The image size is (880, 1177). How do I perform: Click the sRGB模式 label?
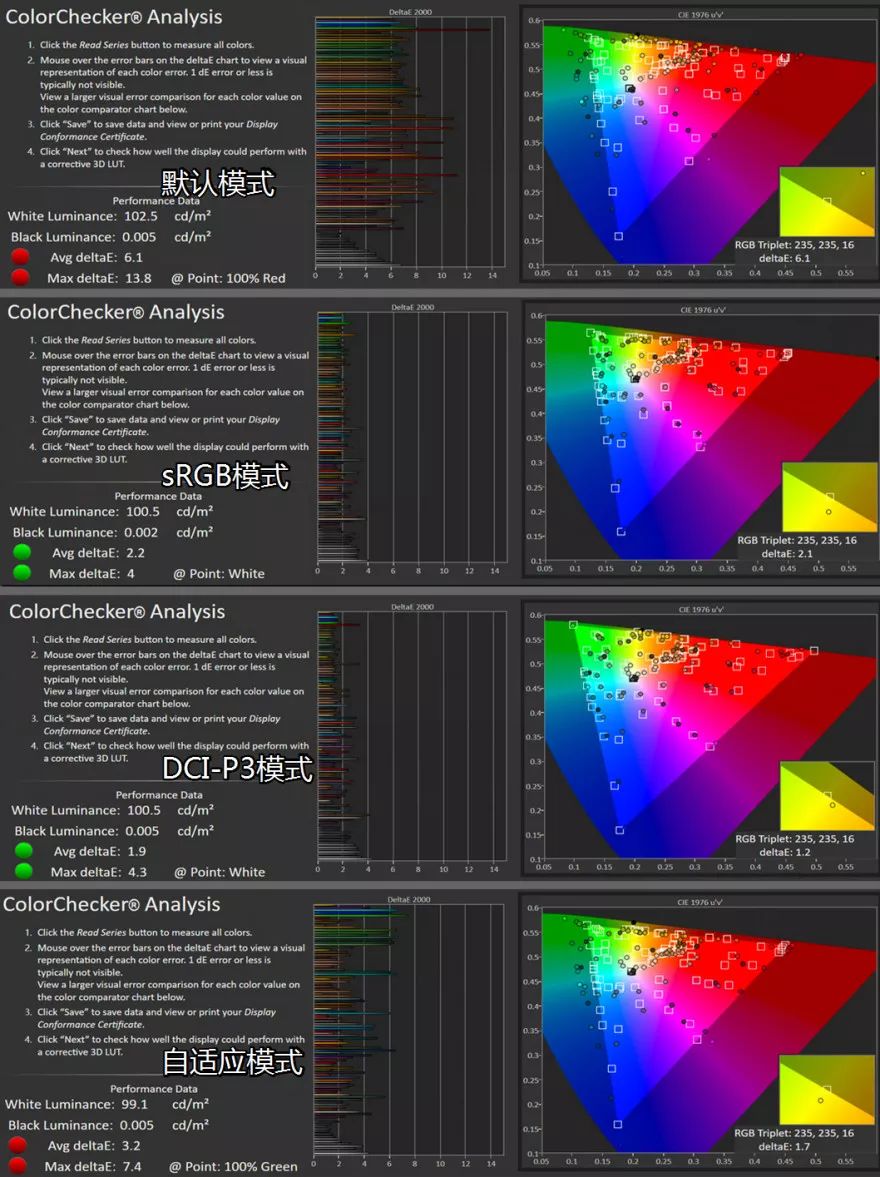pyautogui.click(x=225, y=475)
